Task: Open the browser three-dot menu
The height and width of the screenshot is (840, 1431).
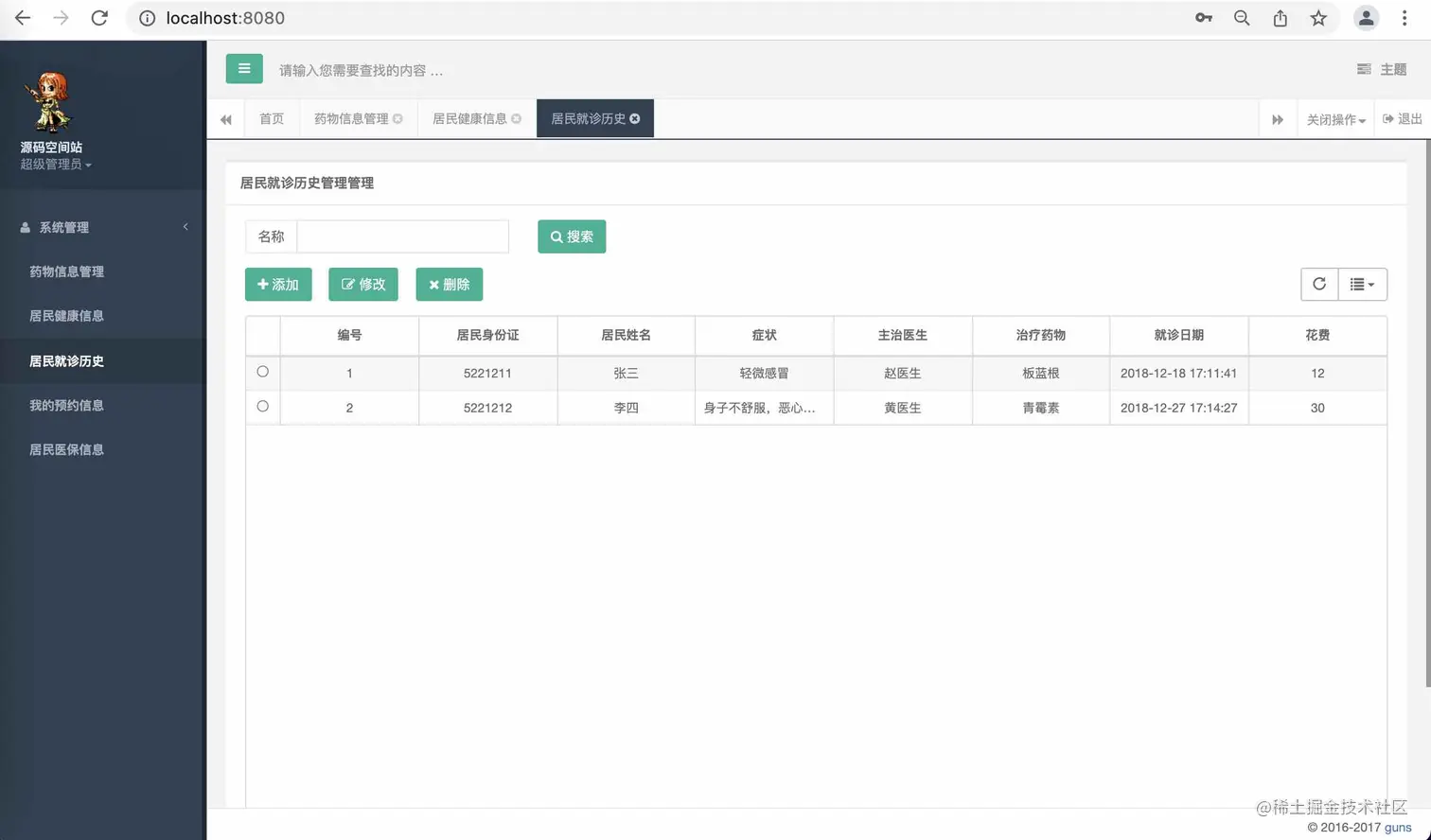Action: 1404,18
